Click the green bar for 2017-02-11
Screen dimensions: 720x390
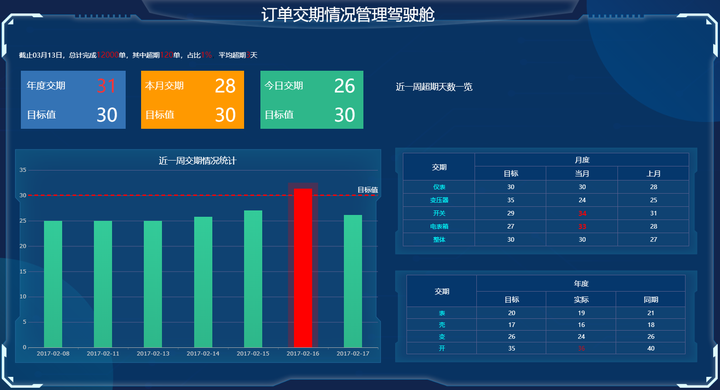(x=103, y=284)
